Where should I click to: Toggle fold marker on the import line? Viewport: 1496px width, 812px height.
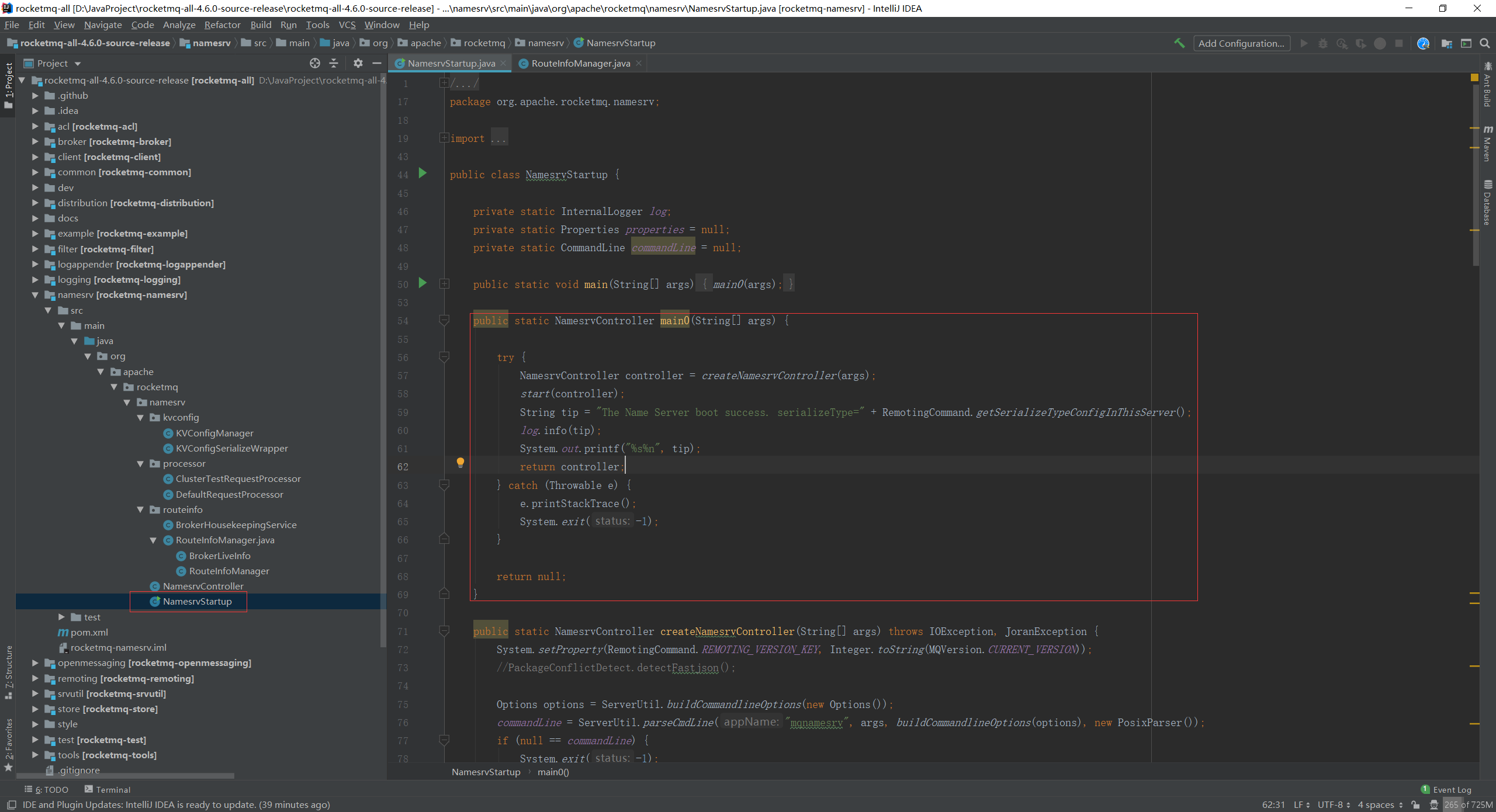point(444,138)
